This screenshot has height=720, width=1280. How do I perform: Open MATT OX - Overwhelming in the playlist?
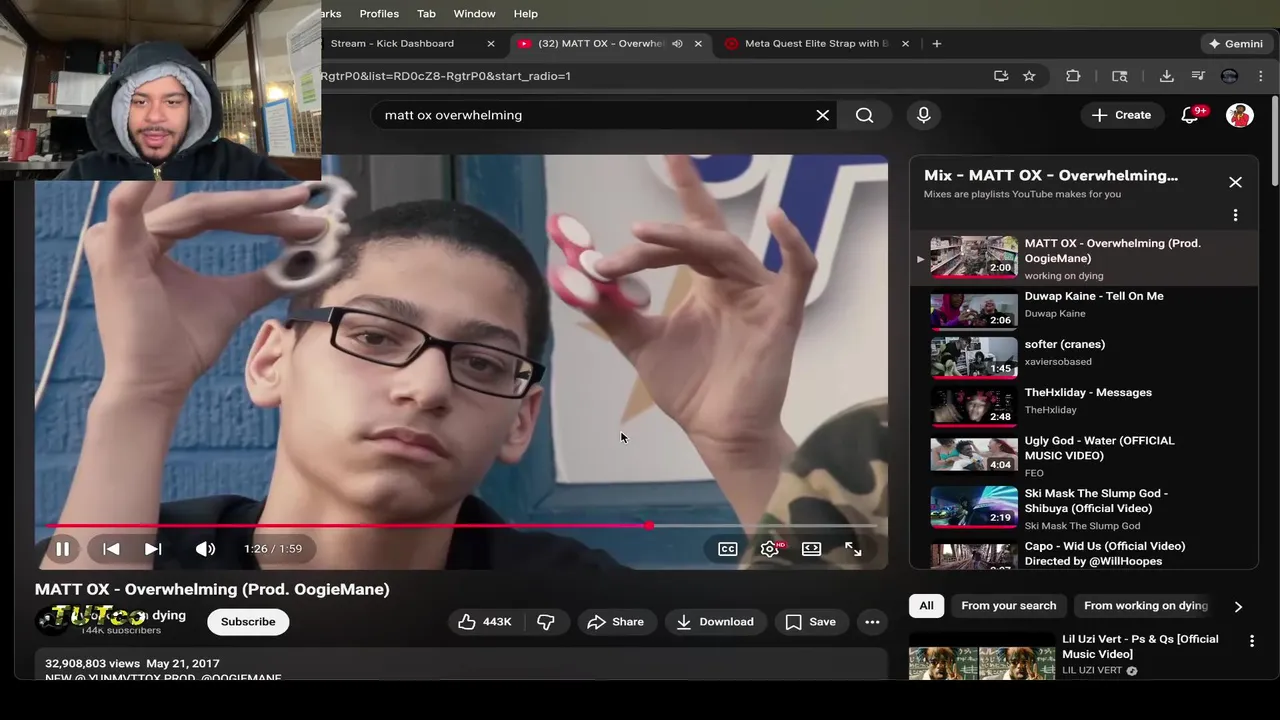1085,258
